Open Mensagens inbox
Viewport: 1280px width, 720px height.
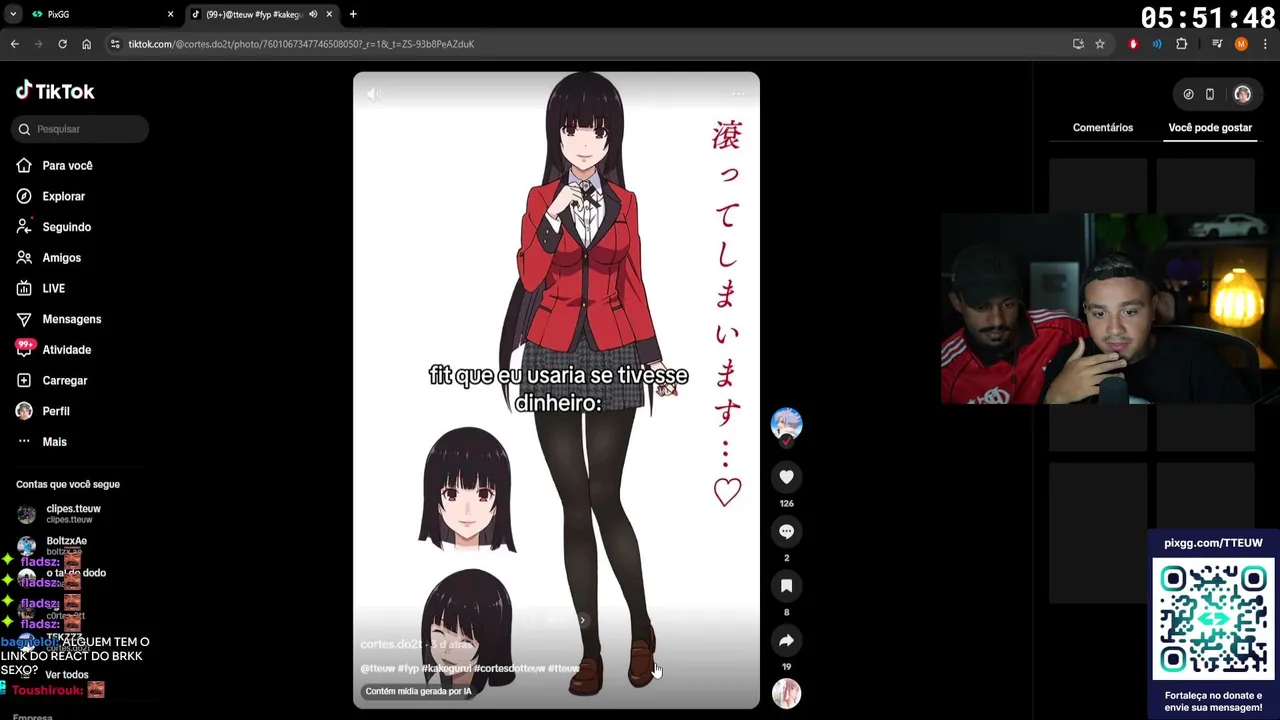71,319
